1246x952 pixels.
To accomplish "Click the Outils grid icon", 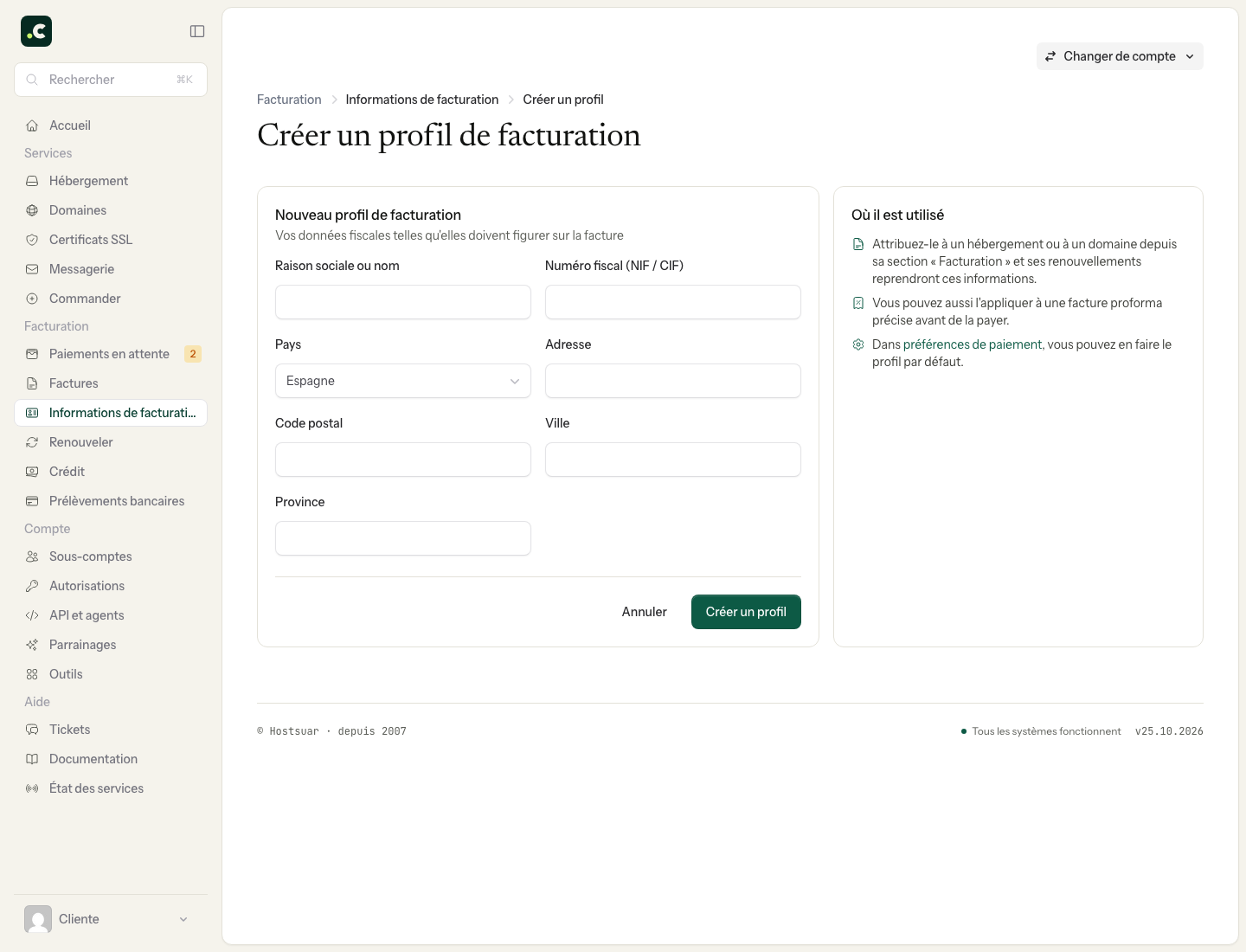I will click(32, 674).
